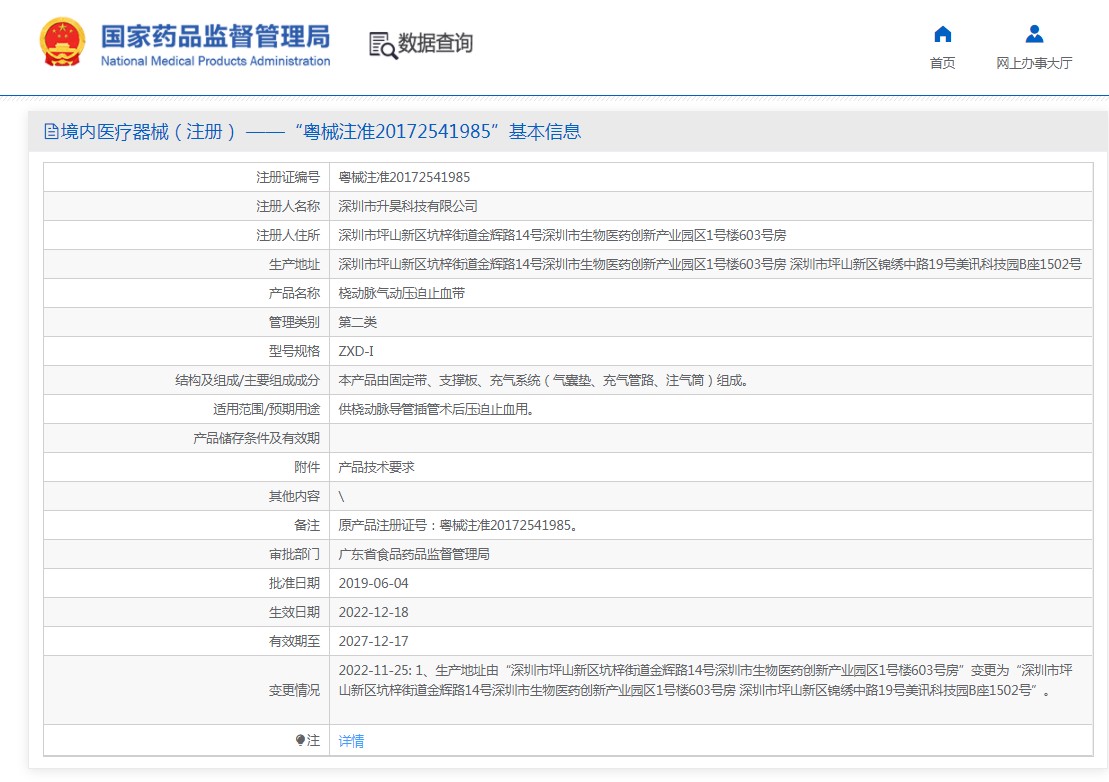This screenshot has height=782, width=1109.
Task: Click the home icon above 首页
Action: 942,34
